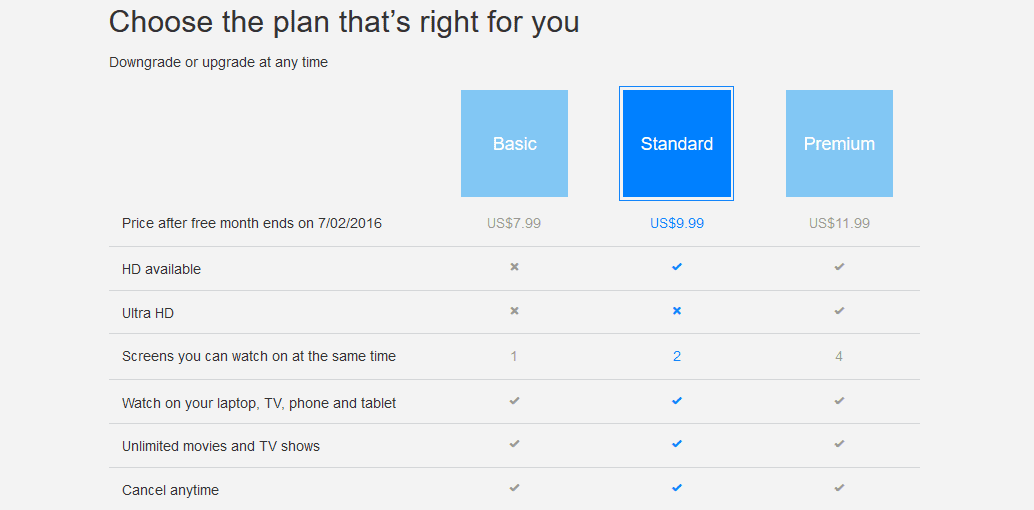Image resolution: width=1034 pixels, height=510 pixels.
Task: Click the US$7.99 Basic price
Action: pyautogui.click(x=514, y=224)
